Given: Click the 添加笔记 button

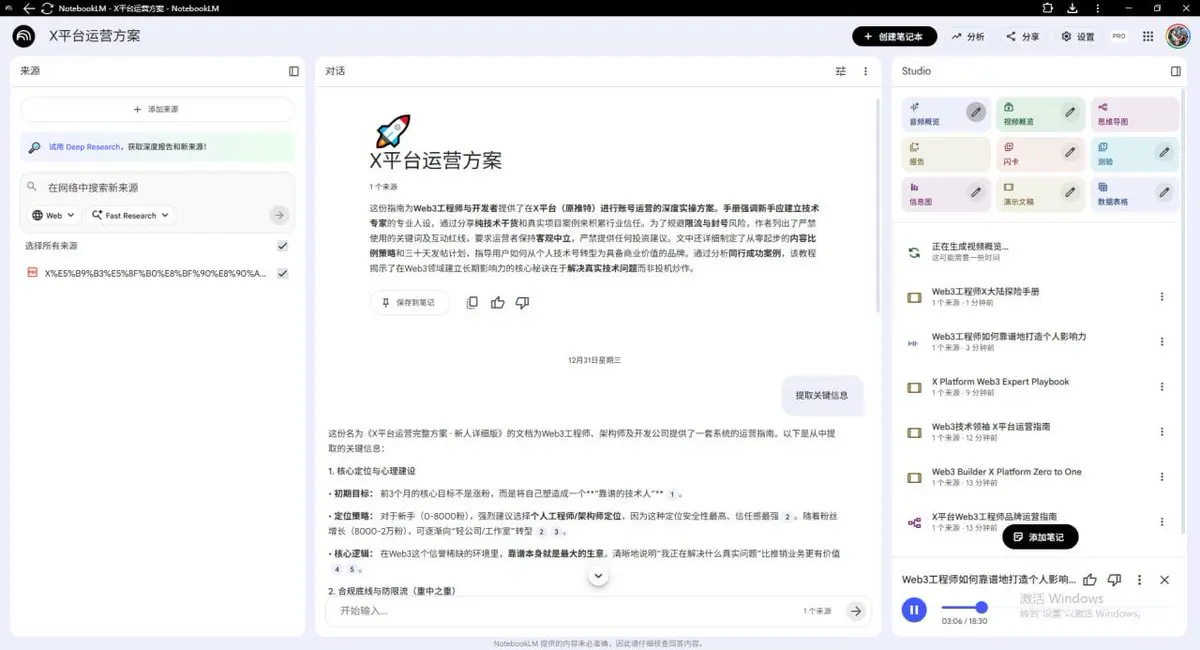Looking at the screenshot, I should click(x=1040, y=537).
